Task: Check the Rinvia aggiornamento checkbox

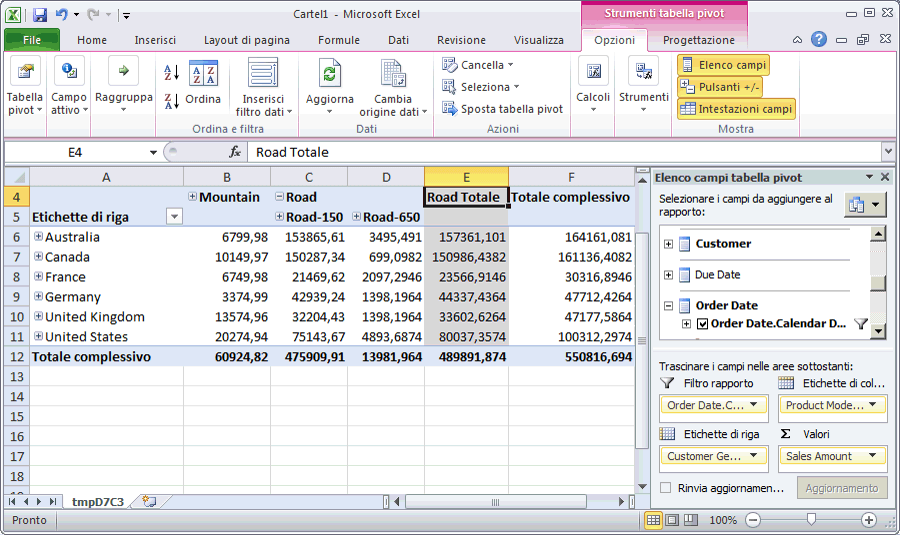Action: 666,488
